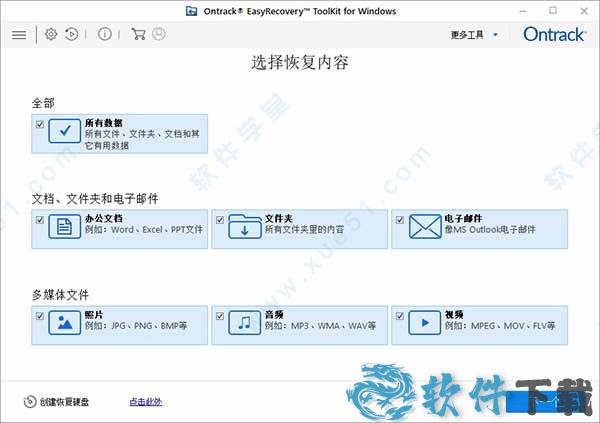Click the 电子邮件 envelope icon

point(425,227)
